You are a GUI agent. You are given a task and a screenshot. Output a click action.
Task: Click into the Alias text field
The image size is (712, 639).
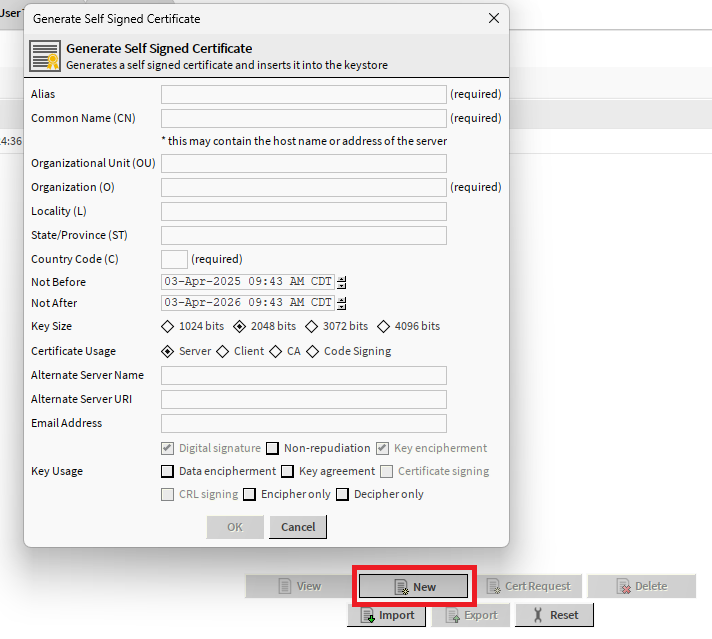click(x=303, y=94)
